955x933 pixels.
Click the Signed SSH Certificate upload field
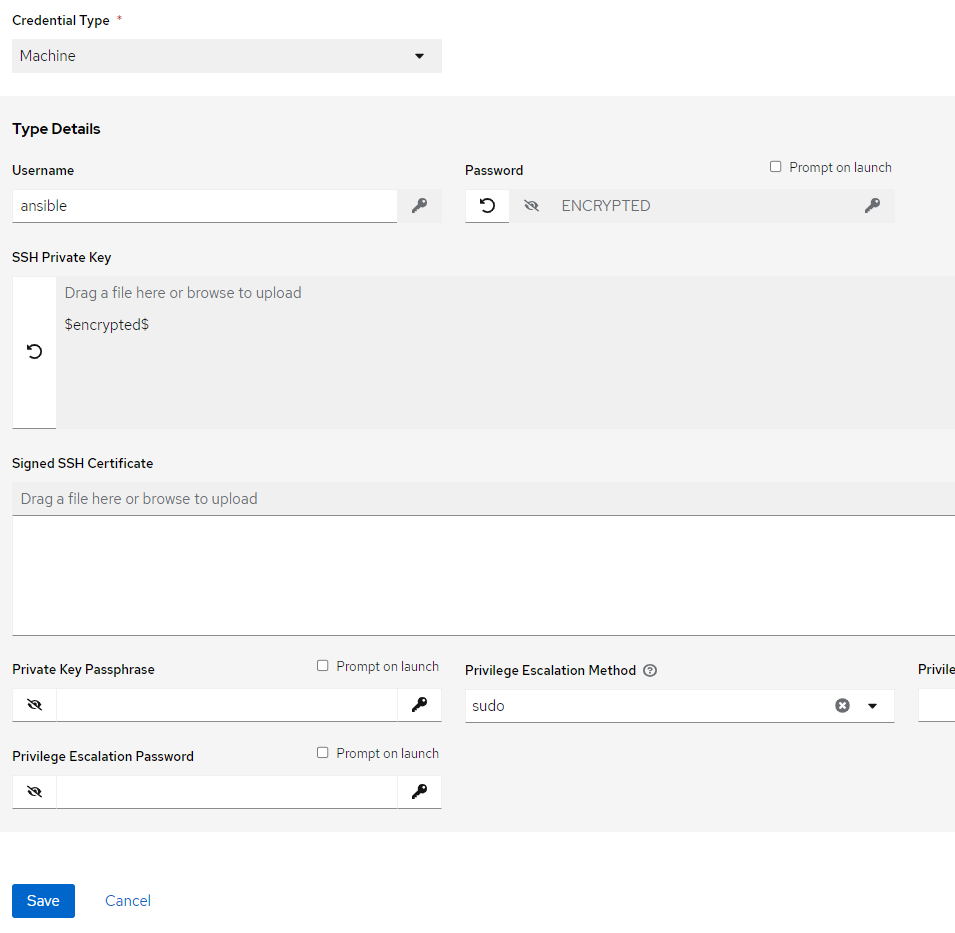tap(484, 499)
